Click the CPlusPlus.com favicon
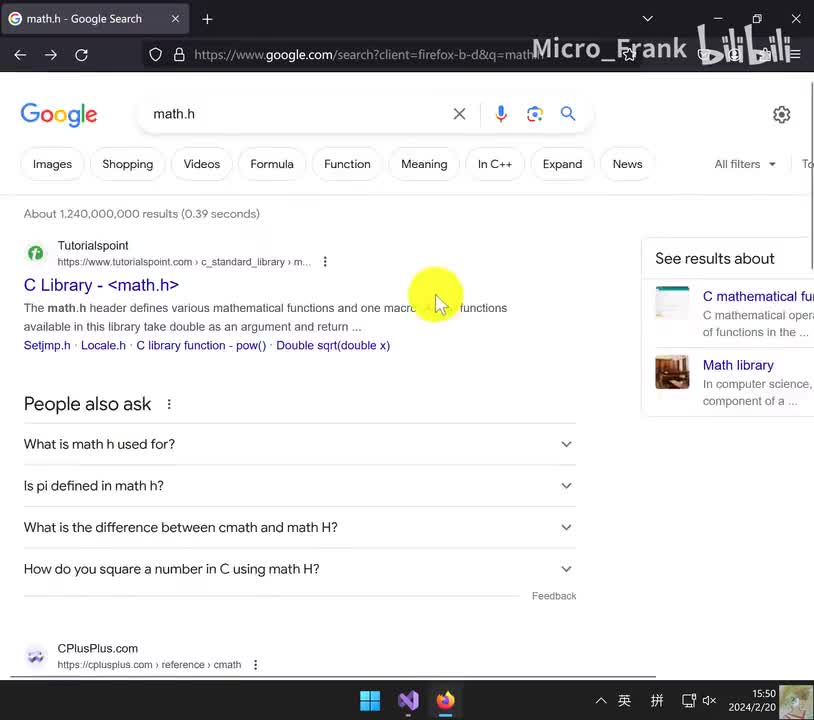 coord(36,656)
